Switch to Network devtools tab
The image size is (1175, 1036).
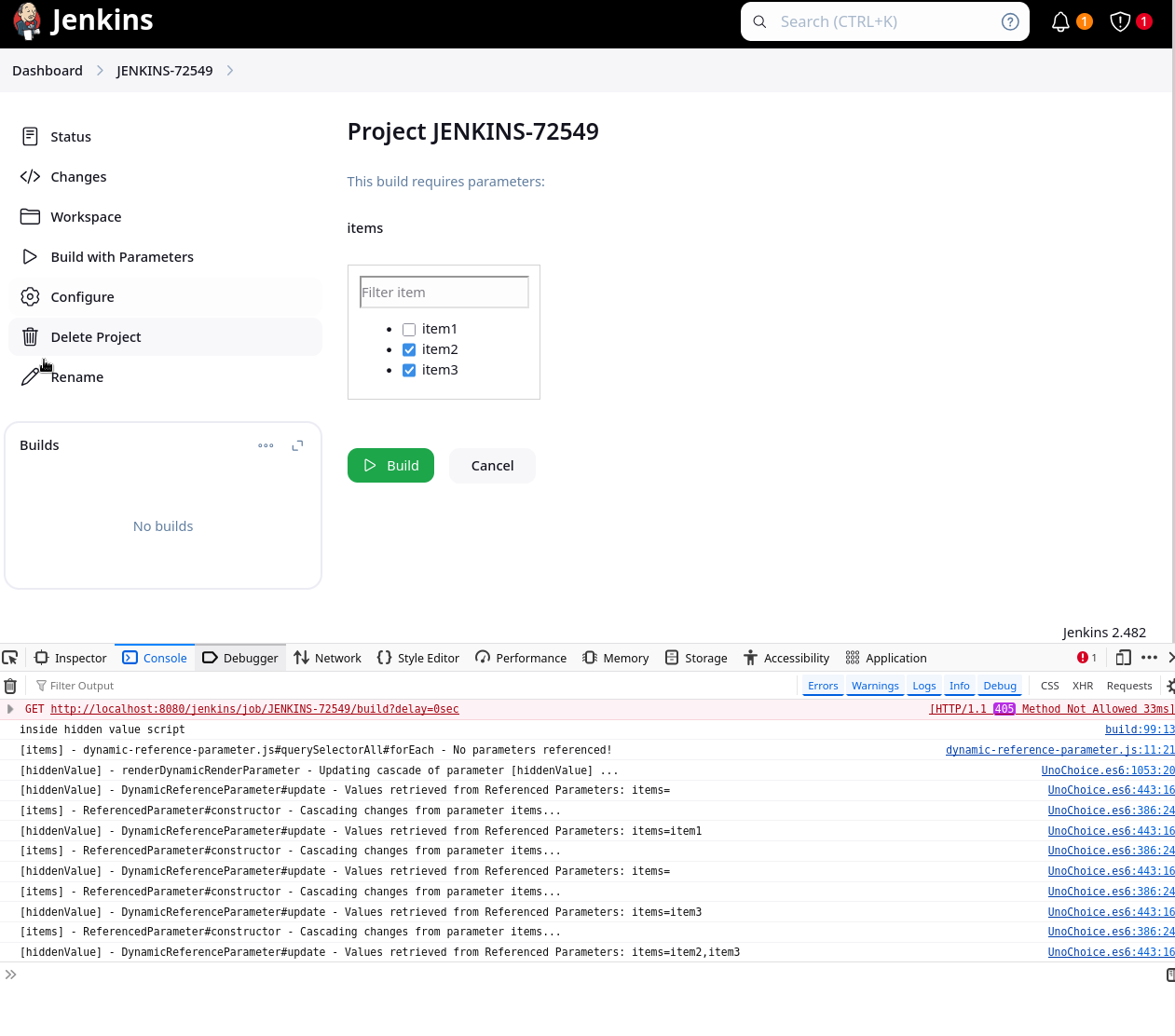(327, 658)
